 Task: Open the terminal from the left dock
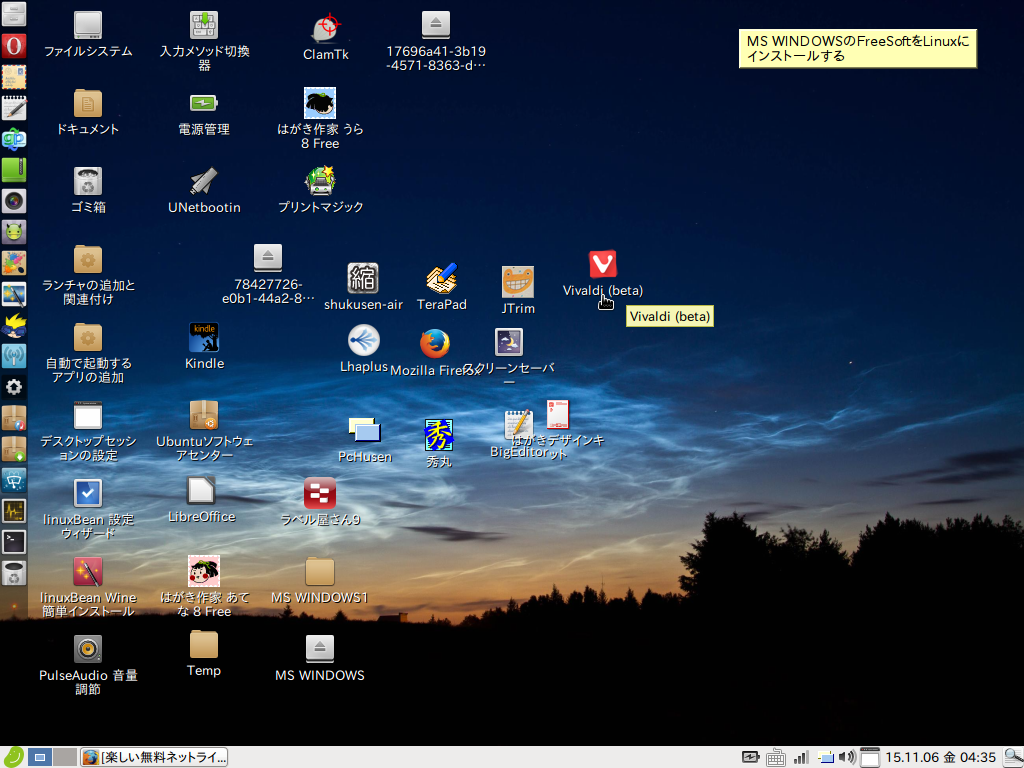[x=13, y=542]
